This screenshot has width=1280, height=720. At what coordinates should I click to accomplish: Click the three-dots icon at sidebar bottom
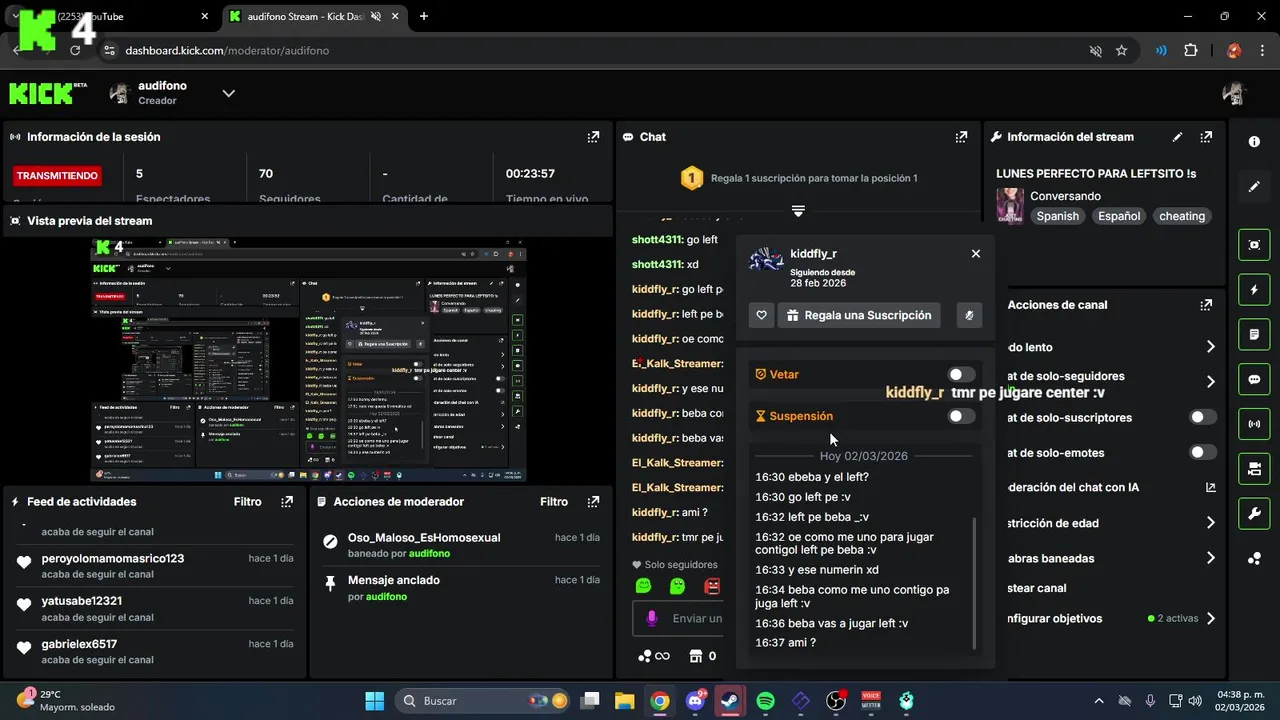(1254, 559)
